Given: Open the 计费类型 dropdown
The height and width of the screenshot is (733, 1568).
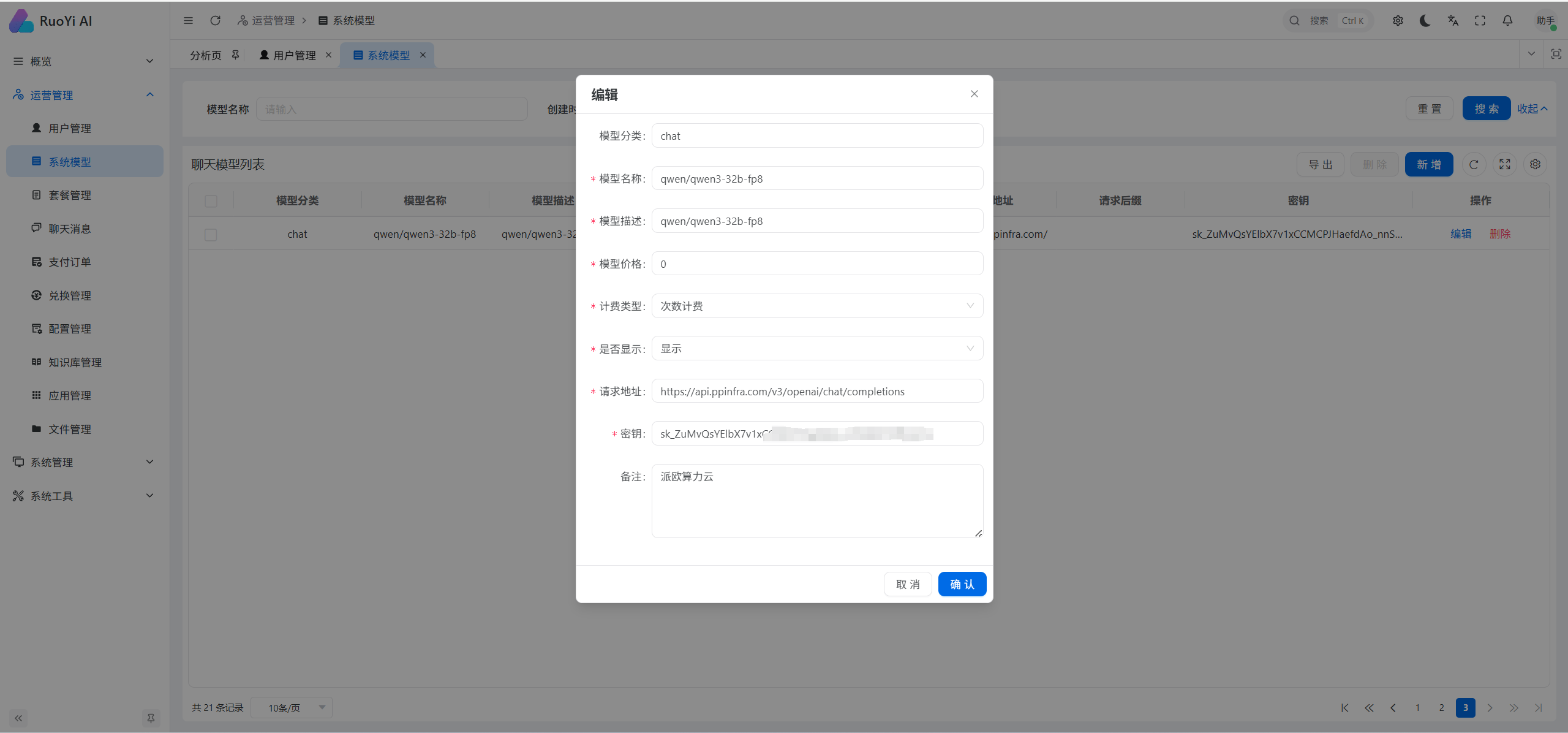Looking at the screenshot, I should tap(817, 306).
